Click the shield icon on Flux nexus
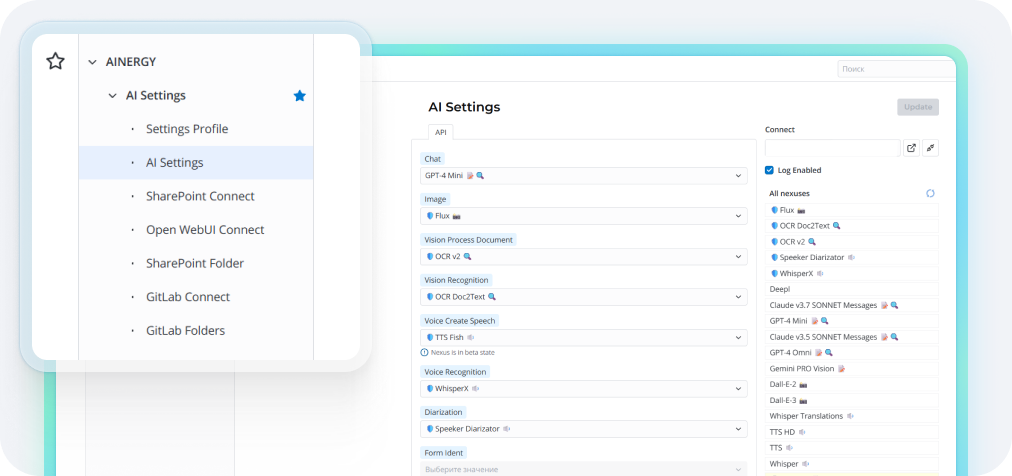 [775, 210]
